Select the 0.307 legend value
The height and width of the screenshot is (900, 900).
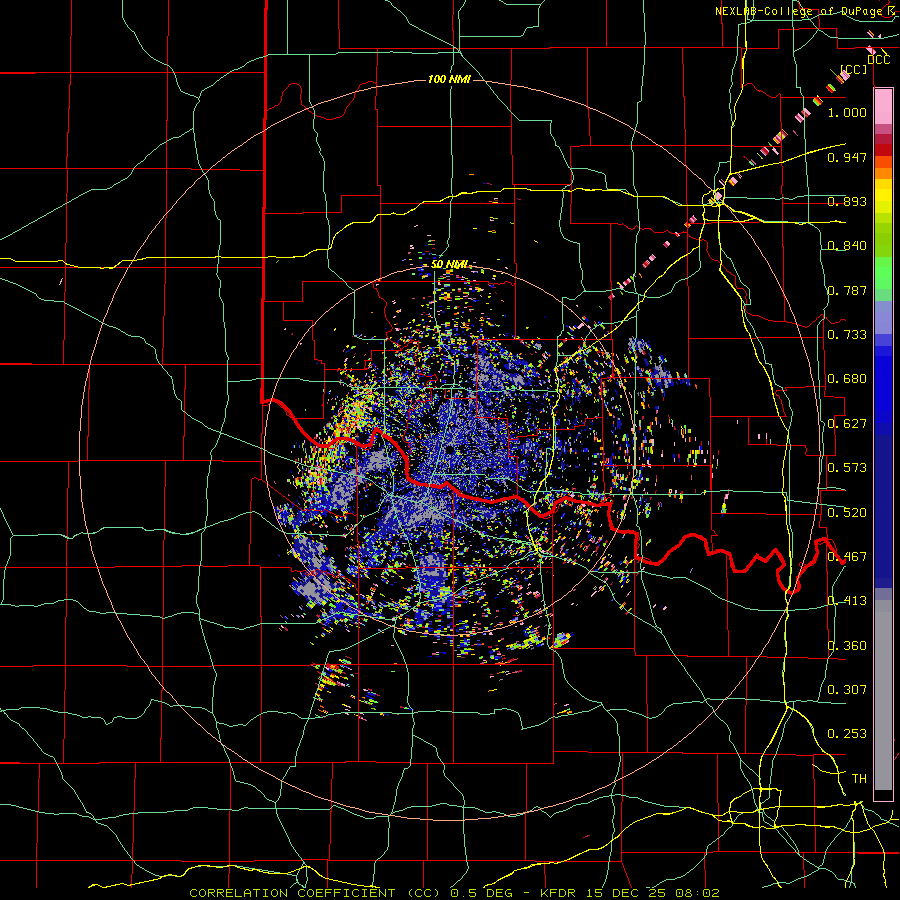(x=847, y=690)
